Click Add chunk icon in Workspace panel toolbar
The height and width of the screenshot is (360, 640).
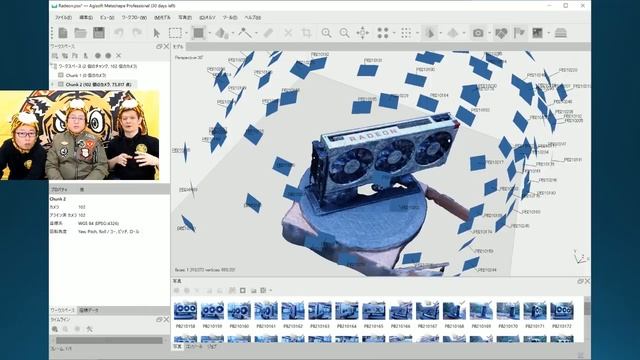[x=55, y=56]
